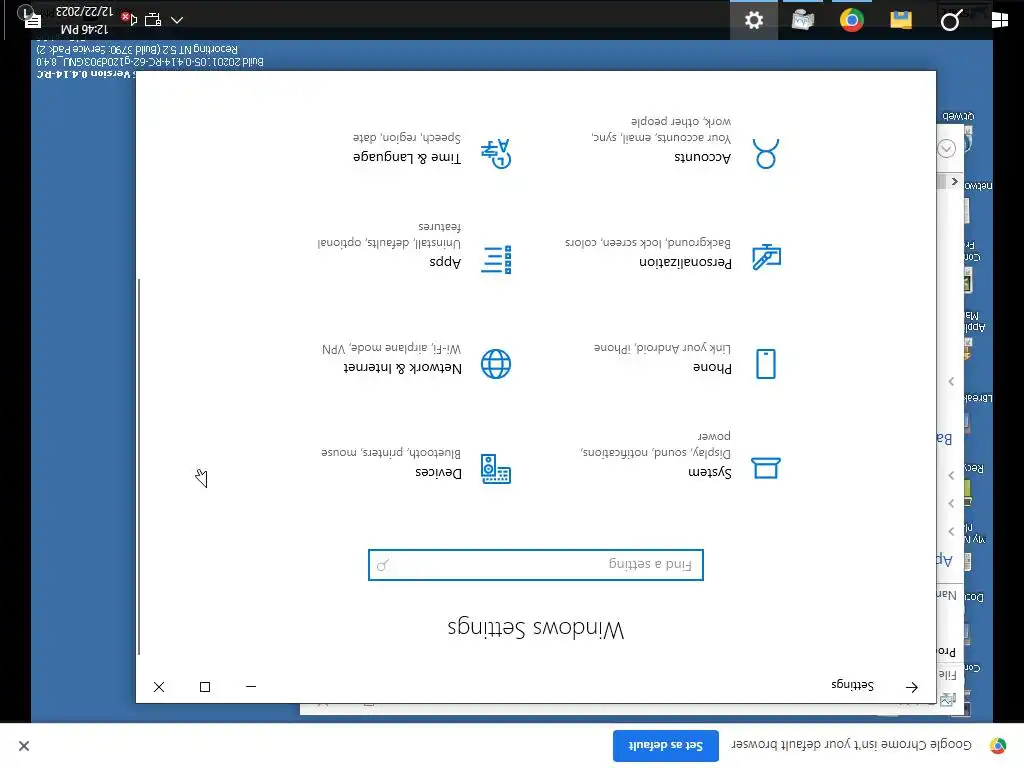Click 'Wi-Fi, airplane mode, VPN' description text
The width and height of the screenshot is (1024, 768).
pyautogui.click(x=392, y=348)
